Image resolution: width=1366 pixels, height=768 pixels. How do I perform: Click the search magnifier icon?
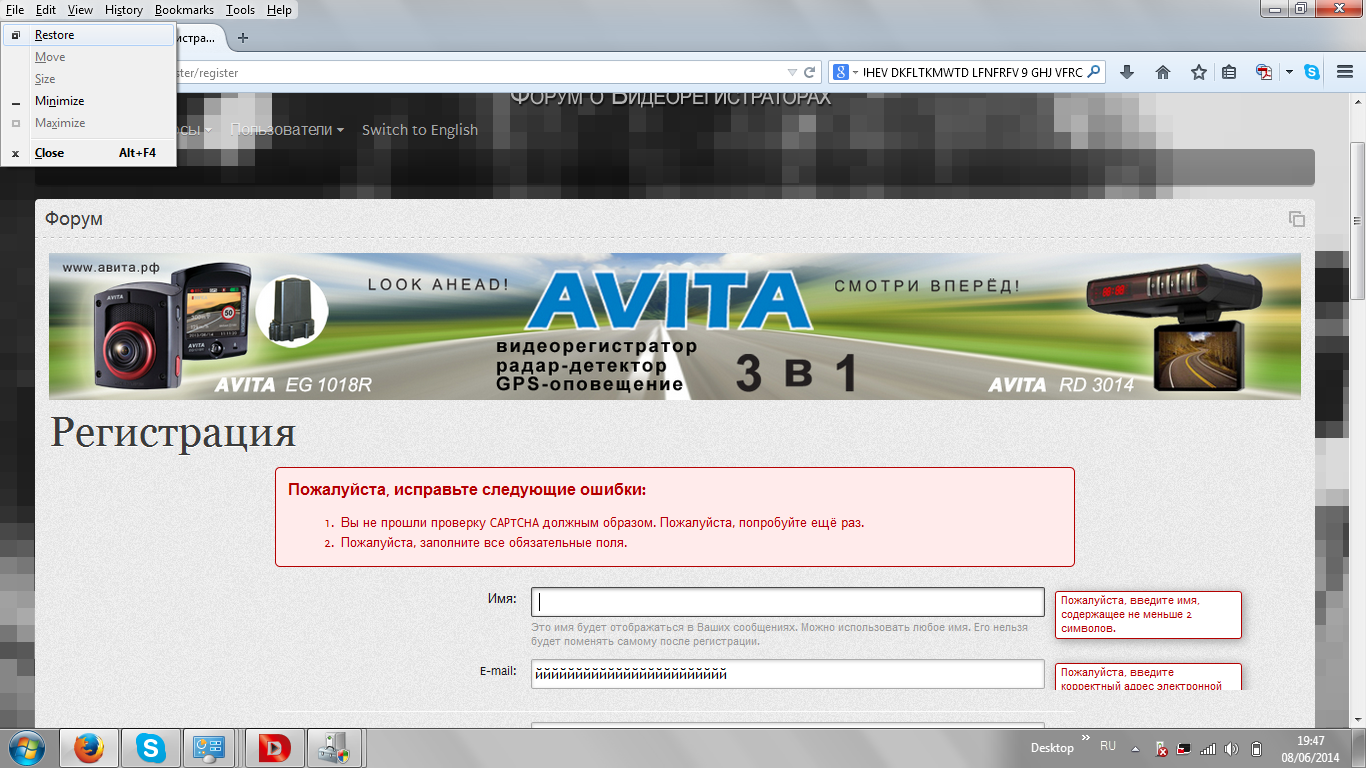(x=1094, y=72)
